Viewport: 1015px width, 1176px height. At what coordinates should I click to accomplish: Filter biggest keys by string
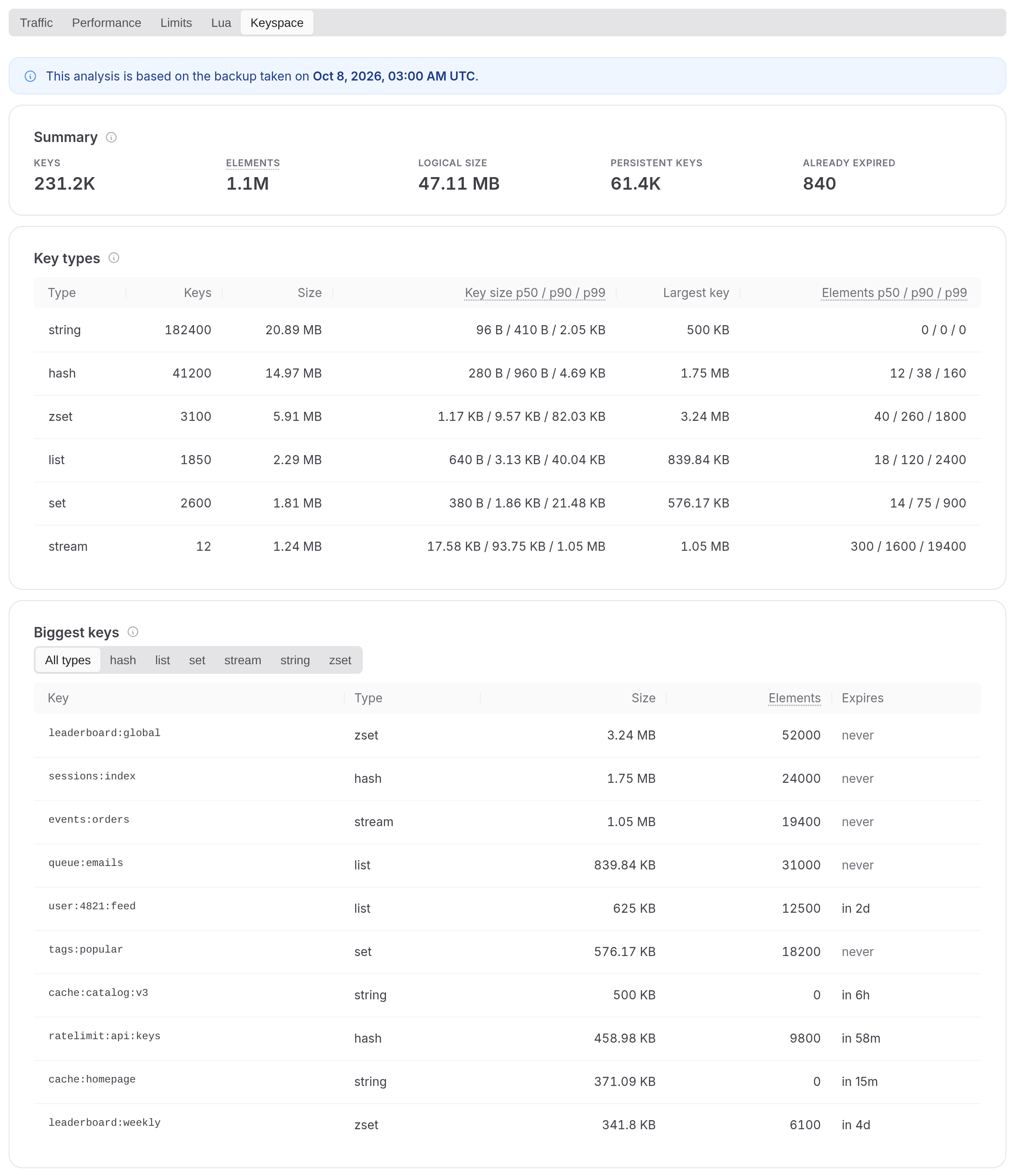(x=294, y=660)
